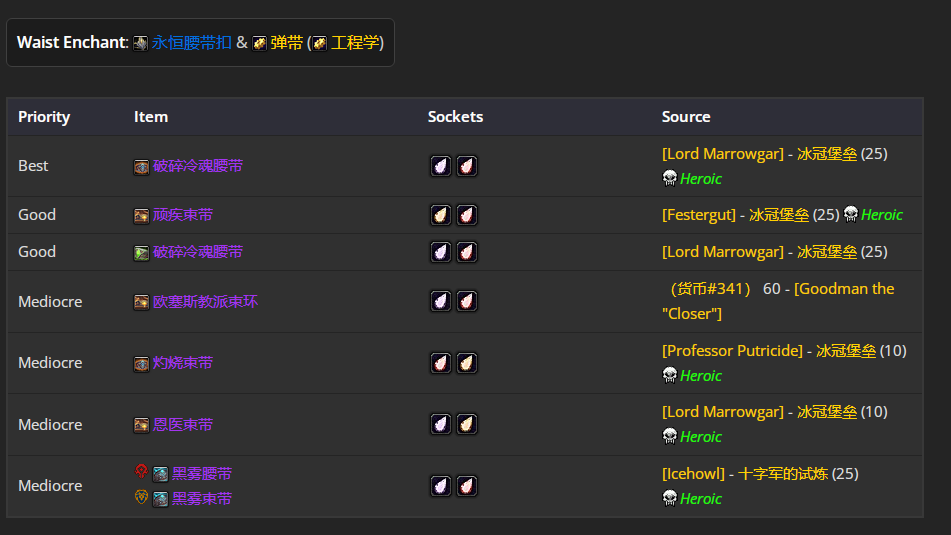
Task: Click the second socket gem in 欧塞斯教派束环 row
Action: tap(466, 301)
